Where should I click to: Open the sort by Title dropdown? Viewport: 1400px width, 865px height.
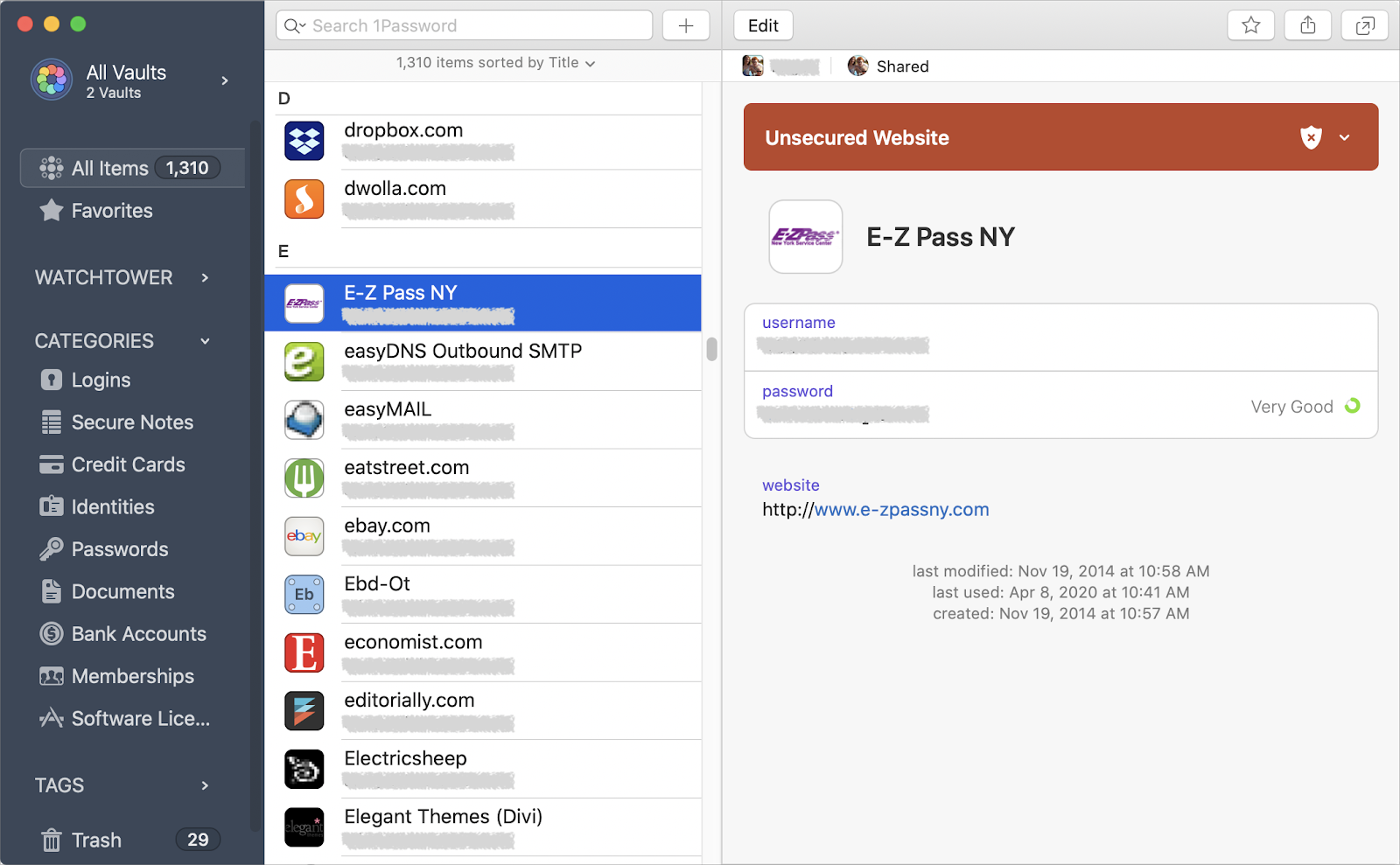coord(495,63)
